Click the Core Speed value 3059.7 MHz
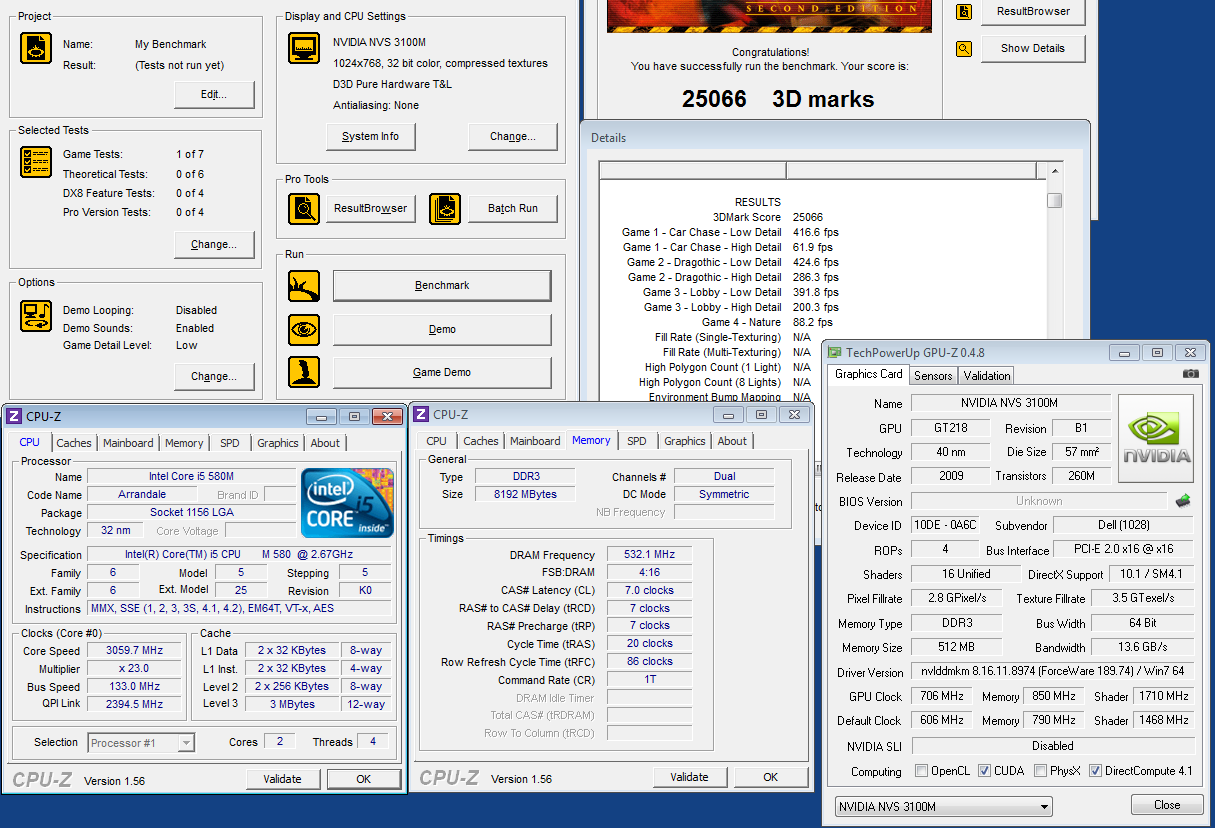 [x=135, y=650]
